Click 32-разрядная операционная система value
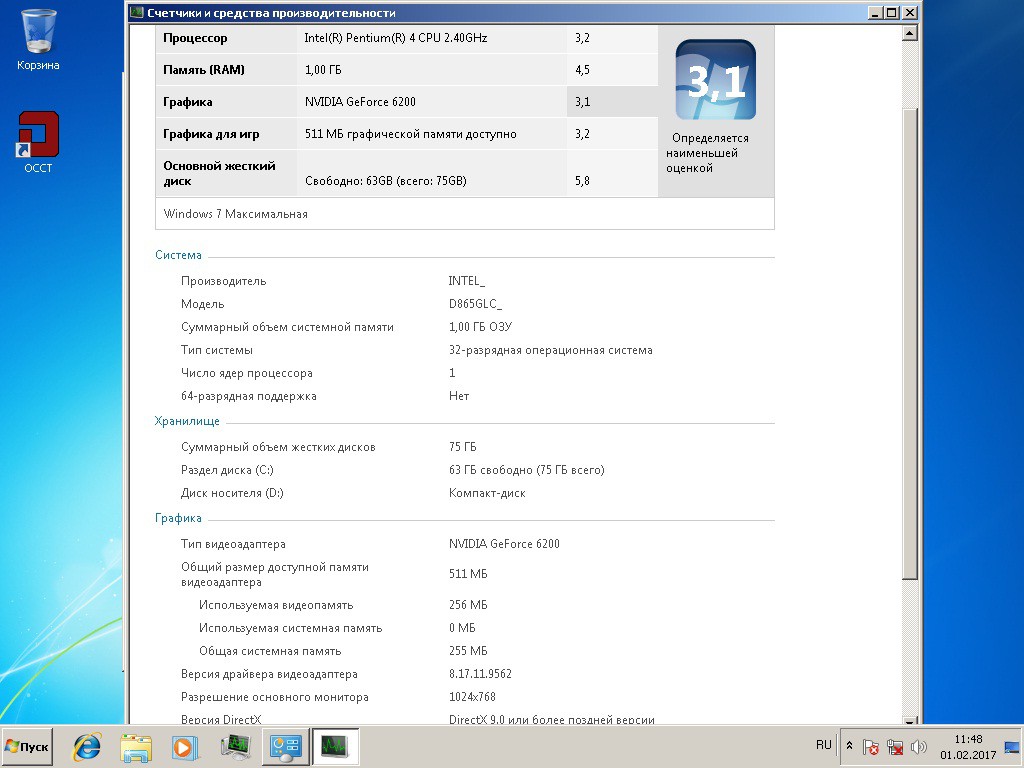The height and width of the screenshot is (768, 1024). coord(551,350)
